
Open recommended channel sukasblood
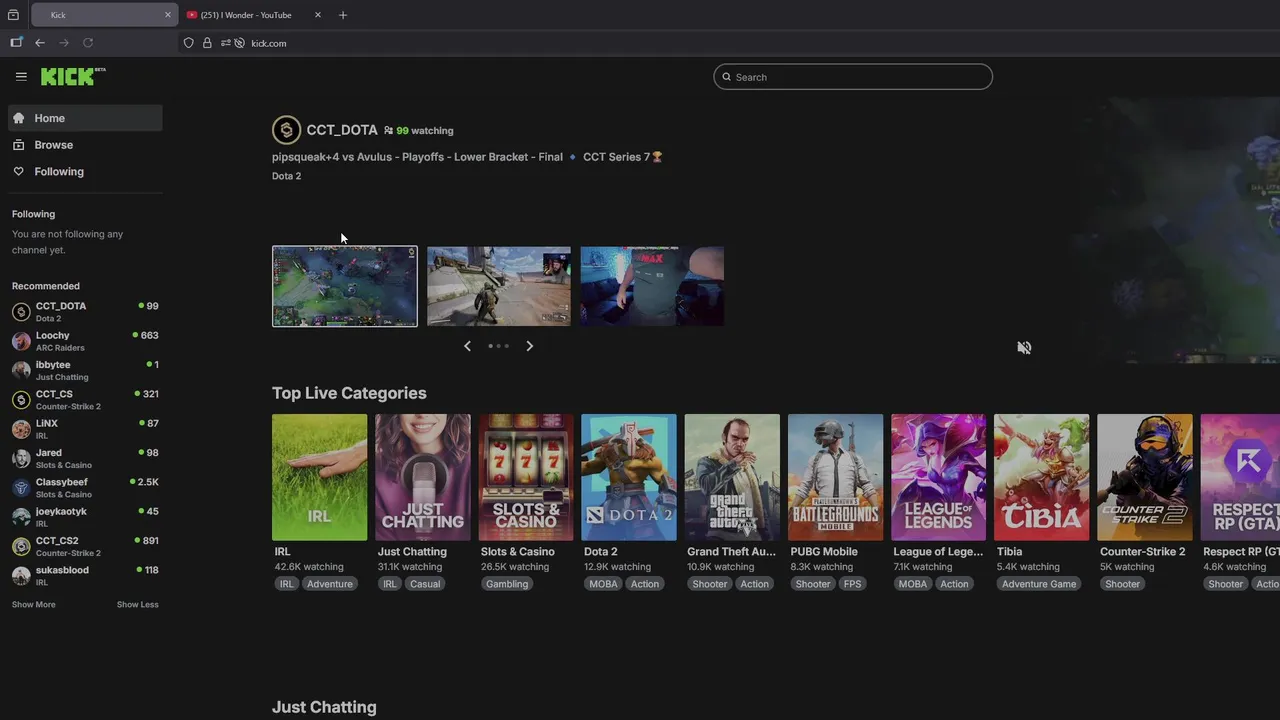(85, 575)
